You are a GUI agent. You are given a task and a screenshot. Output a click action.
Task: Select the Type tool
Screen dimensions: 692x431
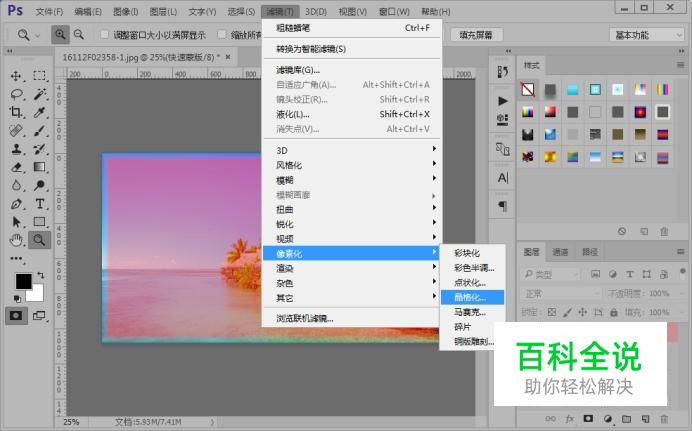click(39, 203)
